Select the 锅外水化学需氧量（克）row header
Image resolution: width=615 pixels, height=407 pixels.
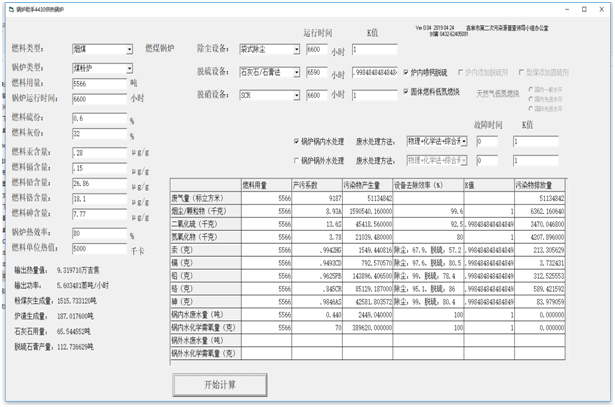click(206, 353)
